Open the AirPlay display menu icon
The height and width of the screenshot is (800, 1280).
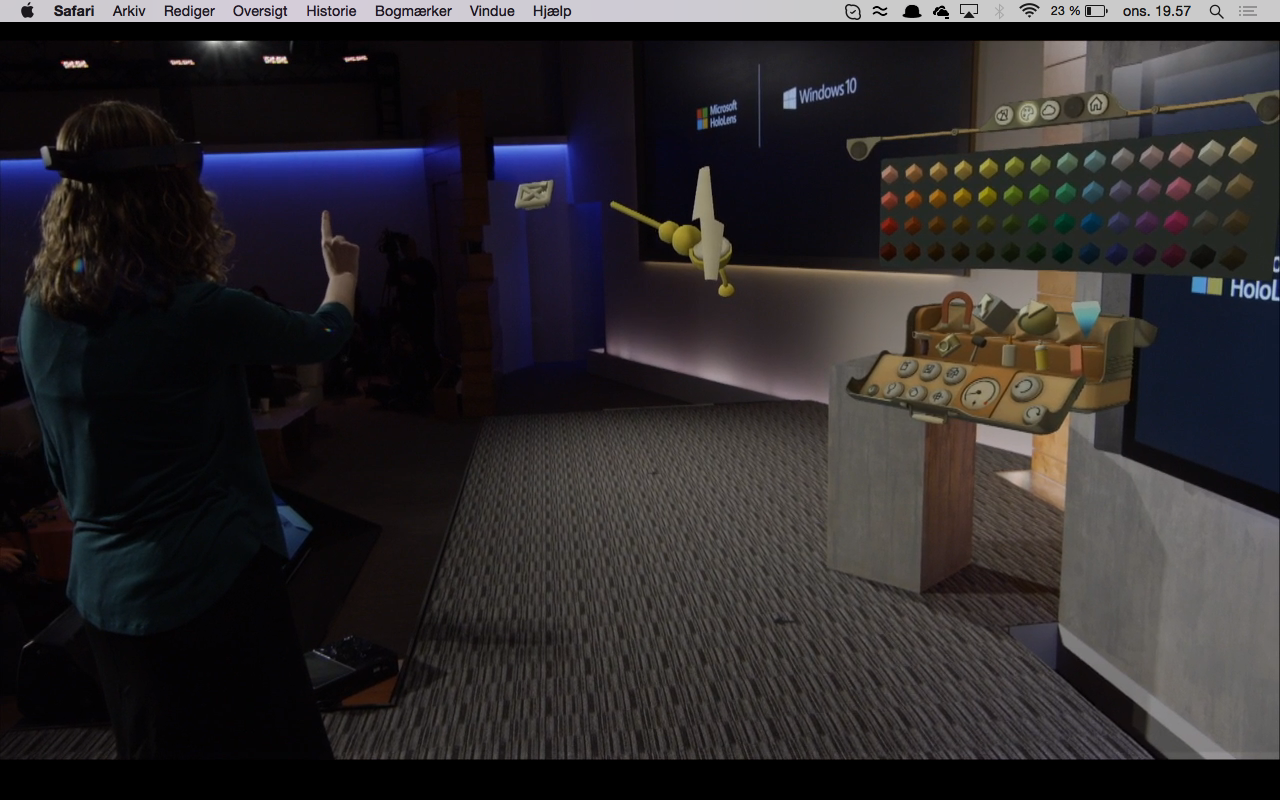click(x=968, y=11)
